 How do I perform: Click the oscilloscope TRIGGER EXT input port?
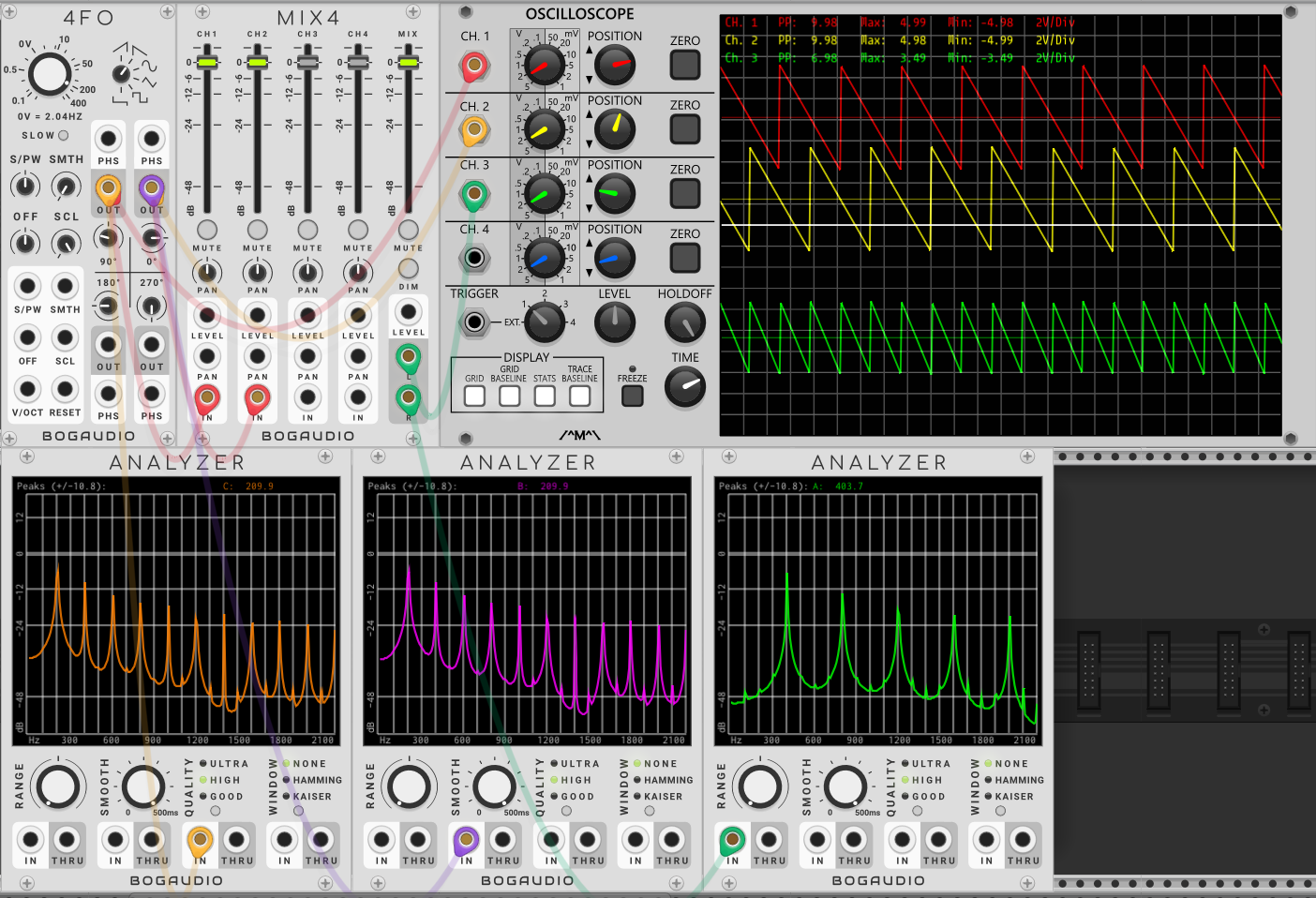tap(474, 322)
